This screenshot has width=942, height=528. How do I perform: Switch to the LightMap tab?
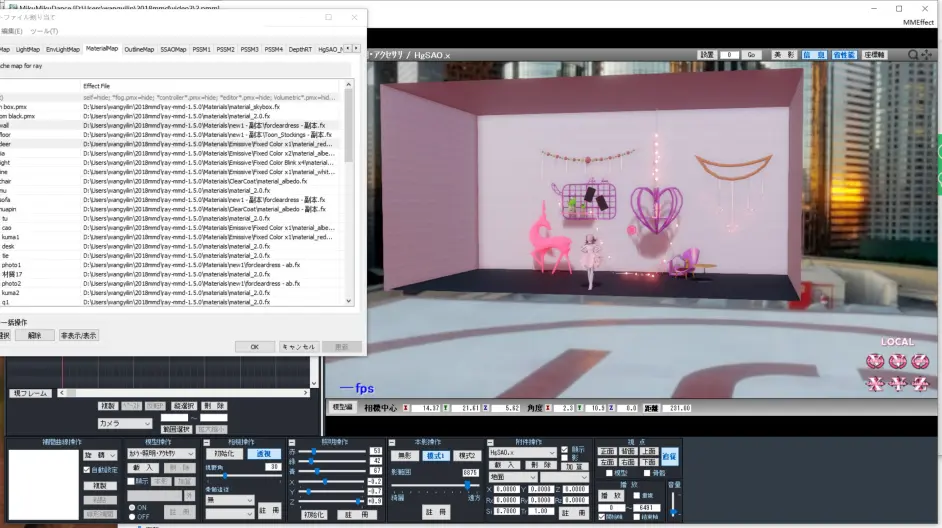pos(28,49)
